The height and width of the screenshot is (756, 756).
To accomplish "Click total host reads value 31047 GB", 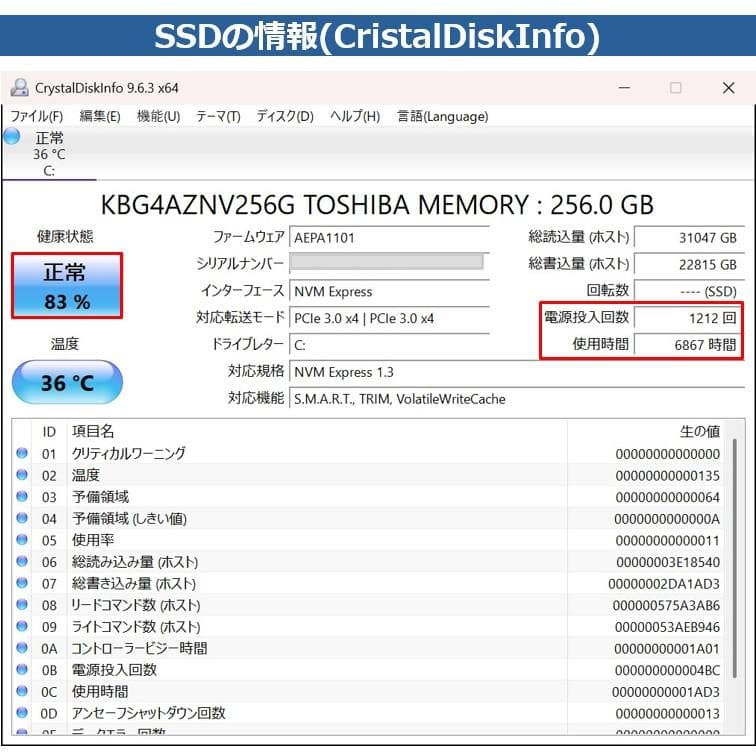I will (x=689, y=238).
